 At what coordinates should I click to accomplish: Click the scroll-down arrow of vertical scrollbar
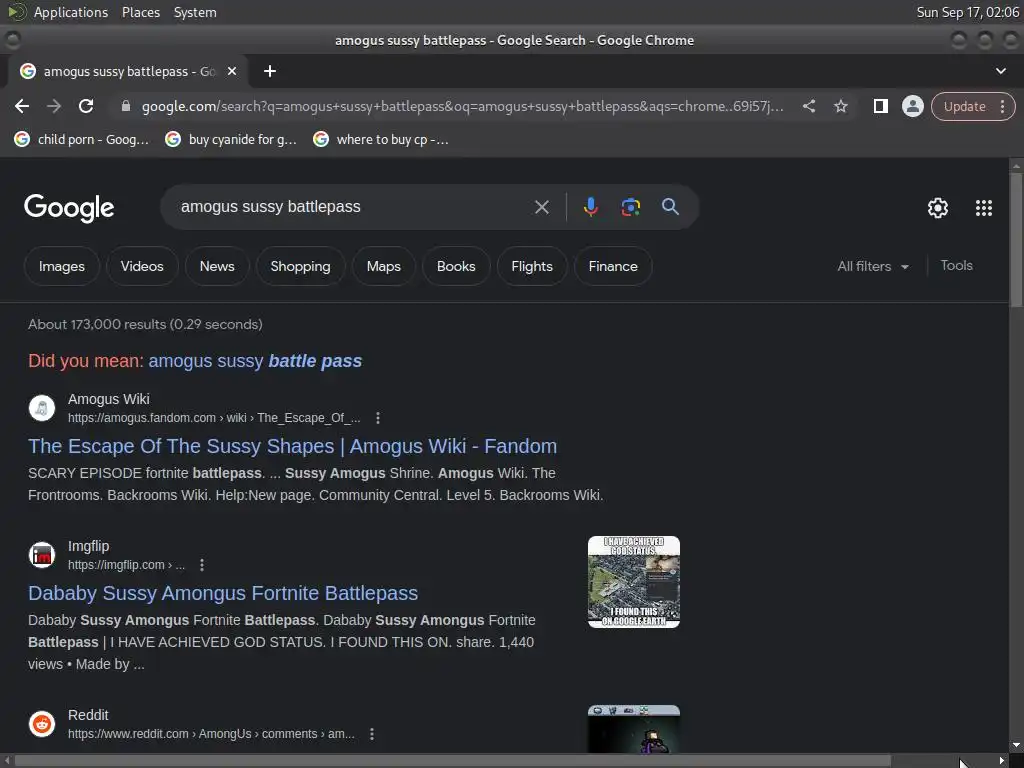pos(1016,745)
